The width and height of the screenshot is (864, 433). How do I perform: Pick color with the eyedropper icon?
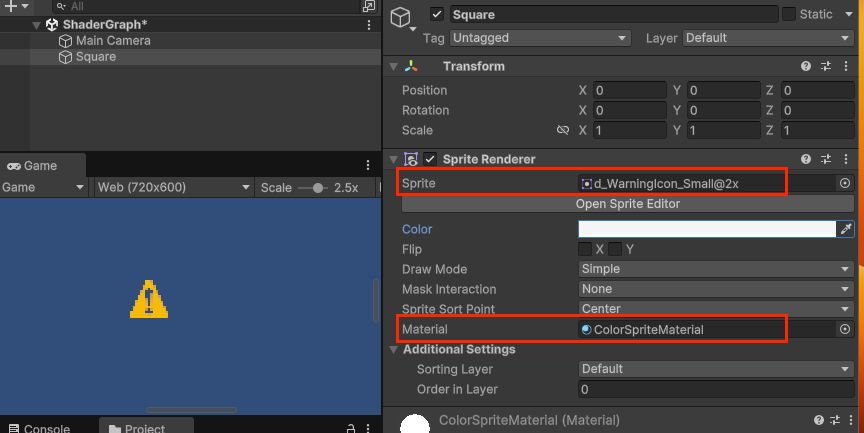[845, 229]
